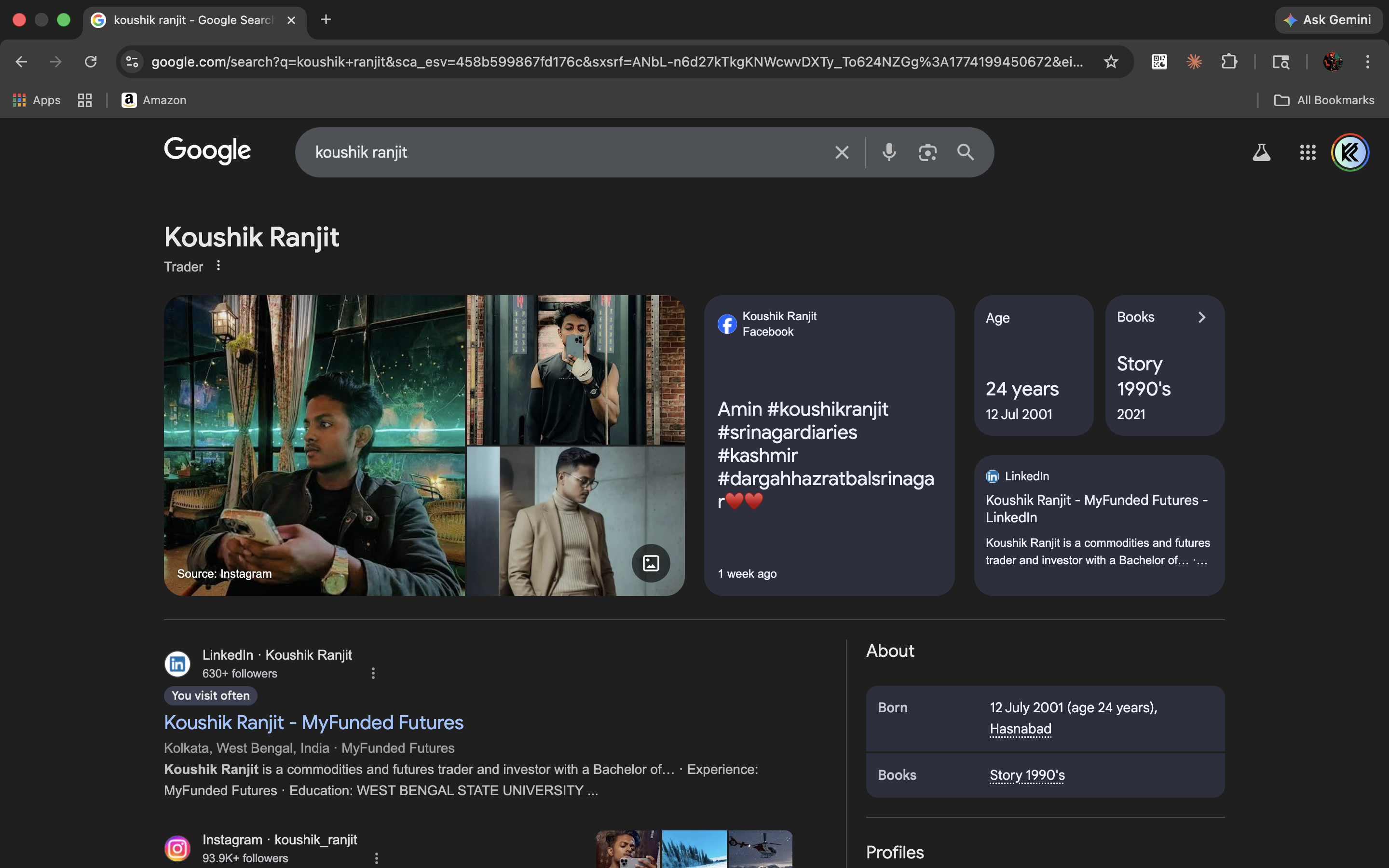Open LinkedIn result three-dot menu

373,673
